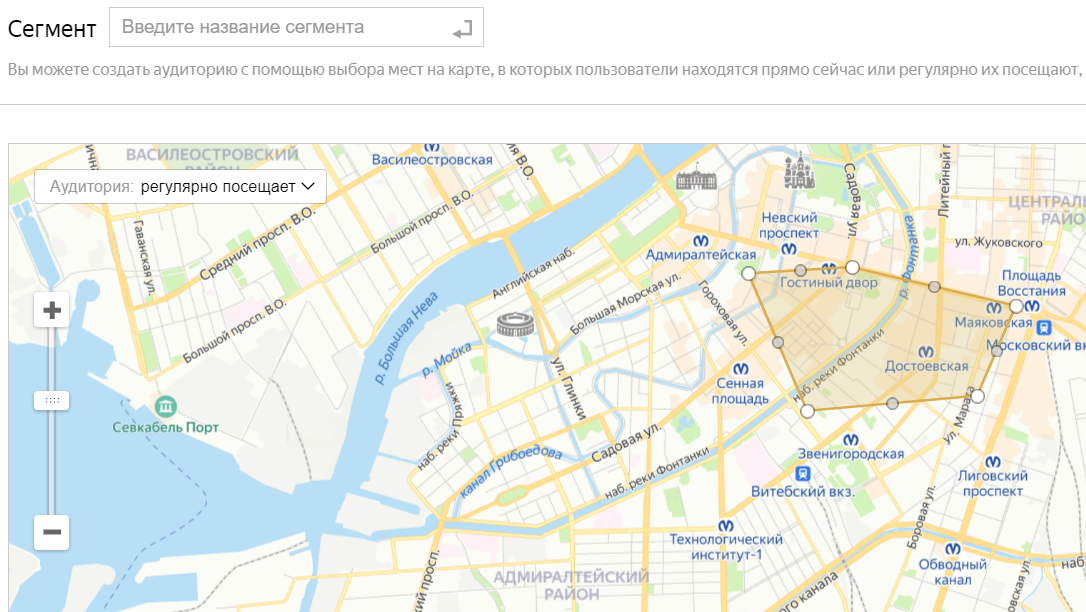Click the Витебский вкз. train station icon
The height and width of the screenshot is (612, 1086).
click(803, 474)
